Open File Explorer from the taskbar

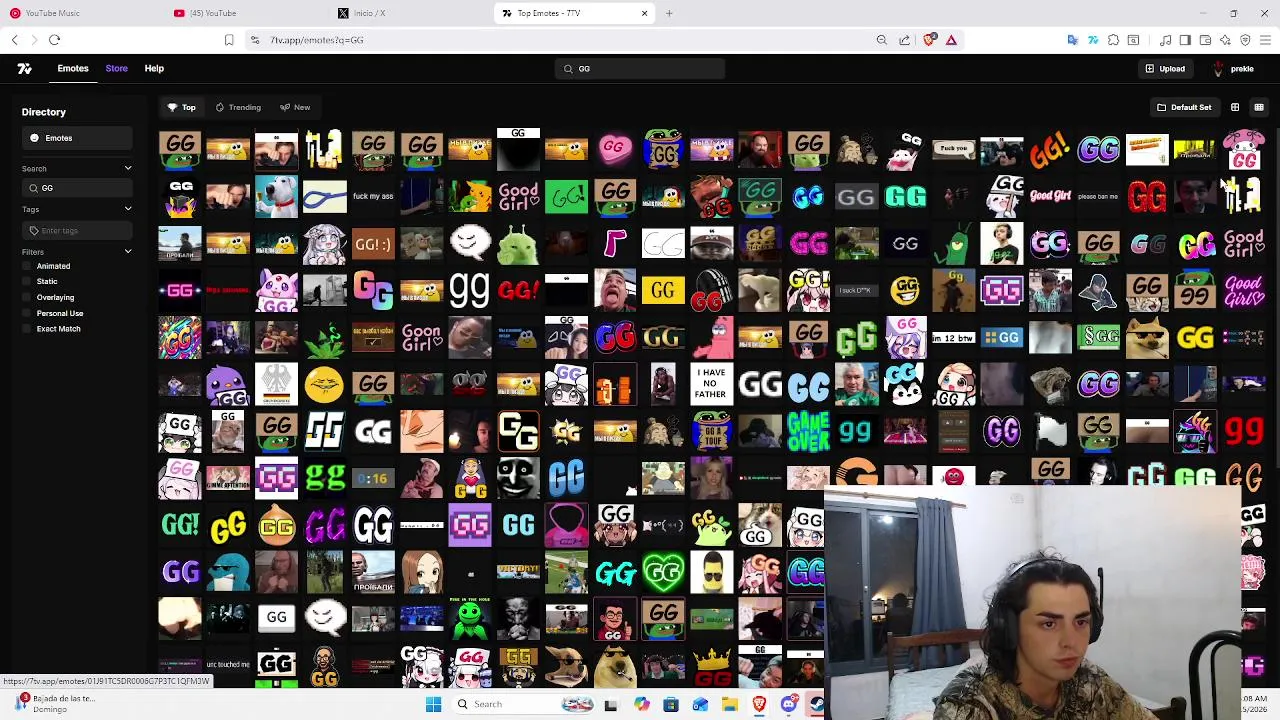pos(730,704)
